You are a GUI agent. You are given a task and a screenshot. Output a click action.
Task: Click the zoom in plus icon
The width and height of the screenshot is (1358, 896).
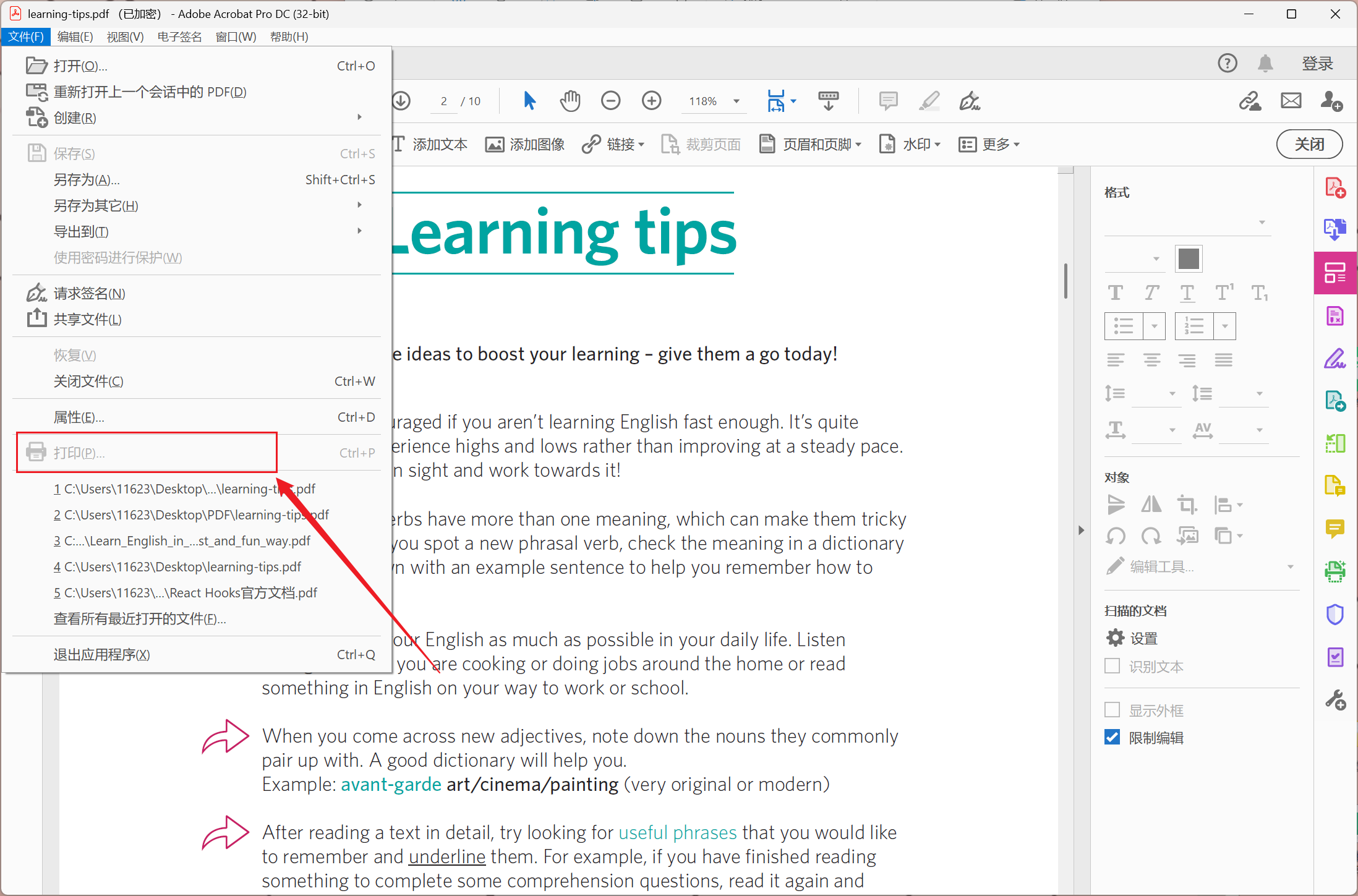651,101
